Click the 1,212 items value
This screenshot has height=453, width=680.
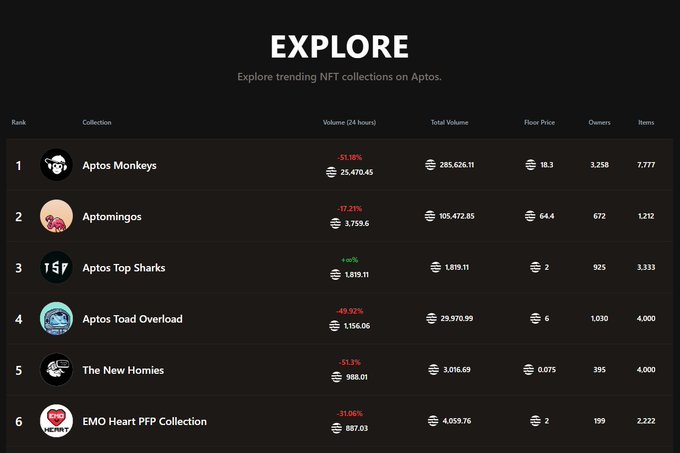tap(646, 216)
